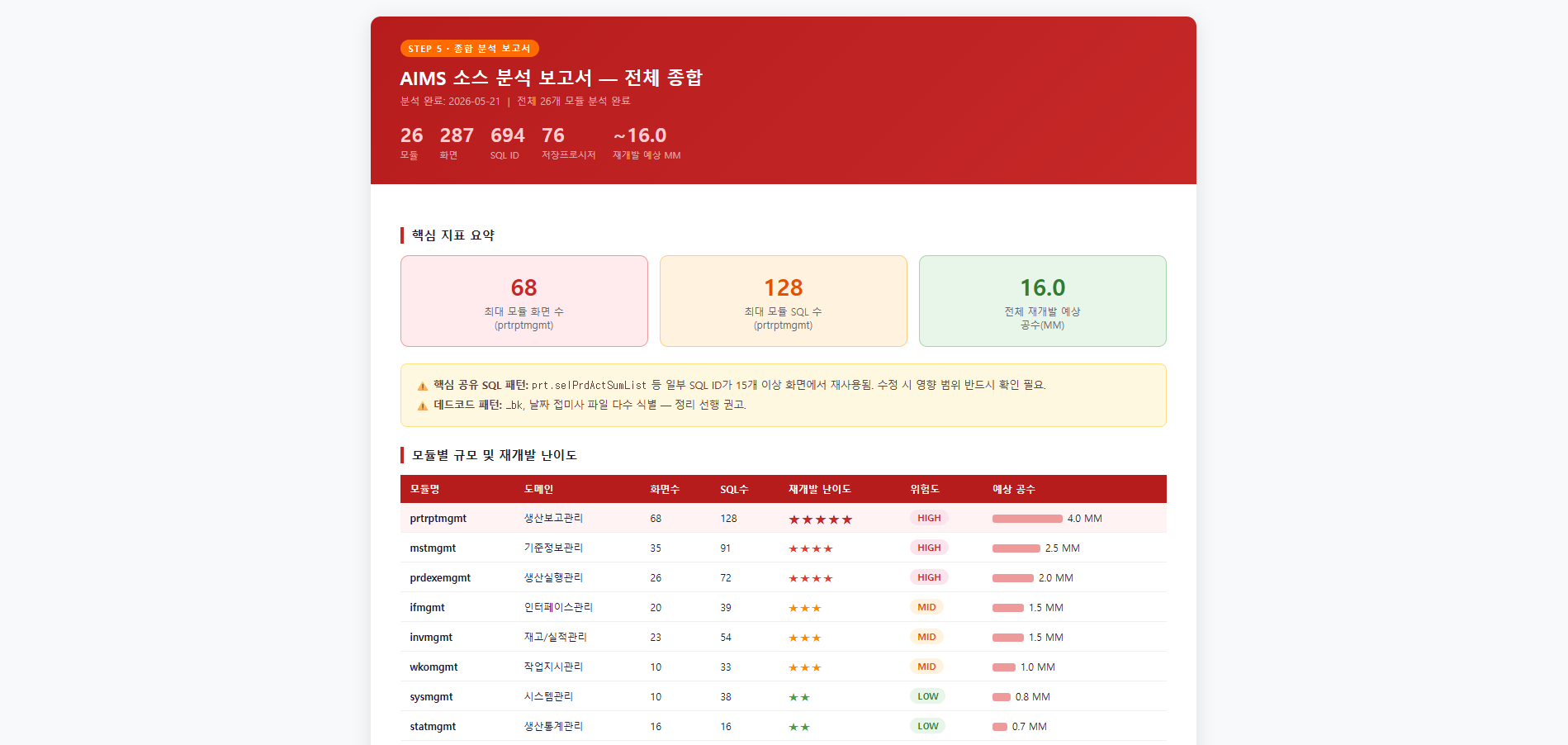Image resolution: width=1568 pixels, height=745 pixels.
Task: Click the SQL수 column header
Action: (x=734, y=489)
